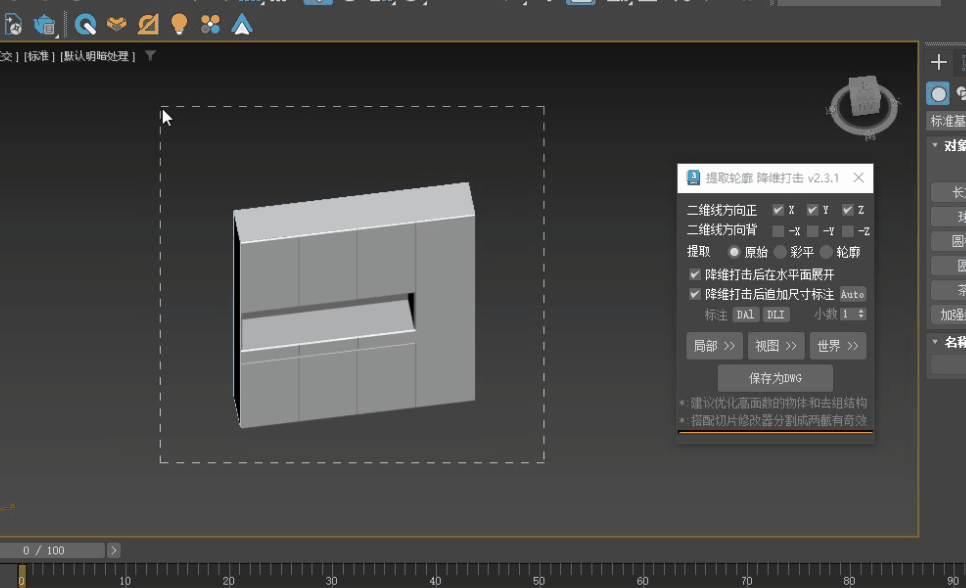Click the 0 / 100 time slider

pos(52,550)
